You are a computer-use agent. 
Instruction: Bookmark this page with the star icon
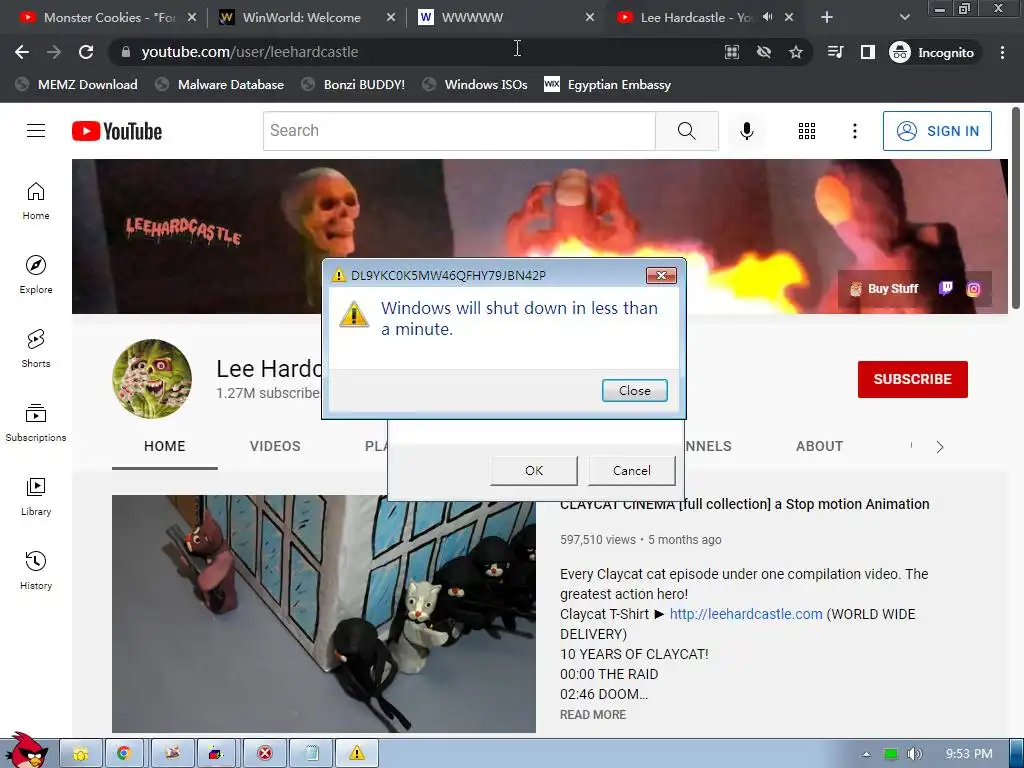pyautogui.click(x=795, y=52)
